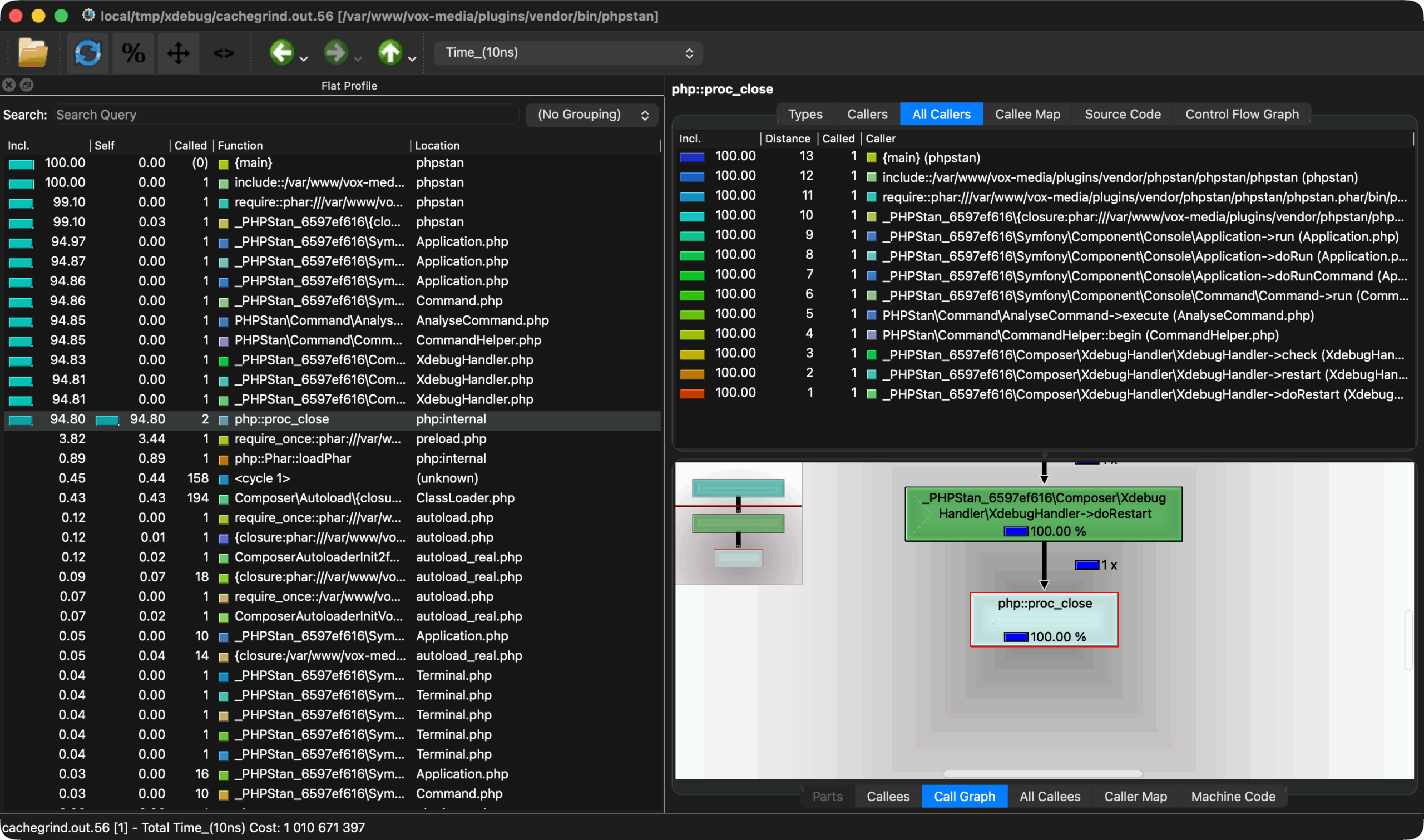
Task: Open the No Grouping dropdown
Action: 592,115
